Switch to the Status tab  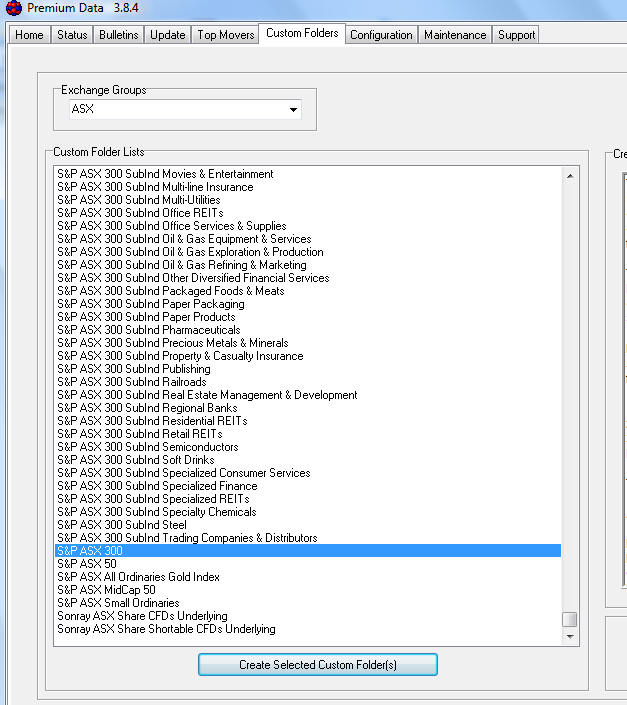pyautogui.click(x=72, y=35)
